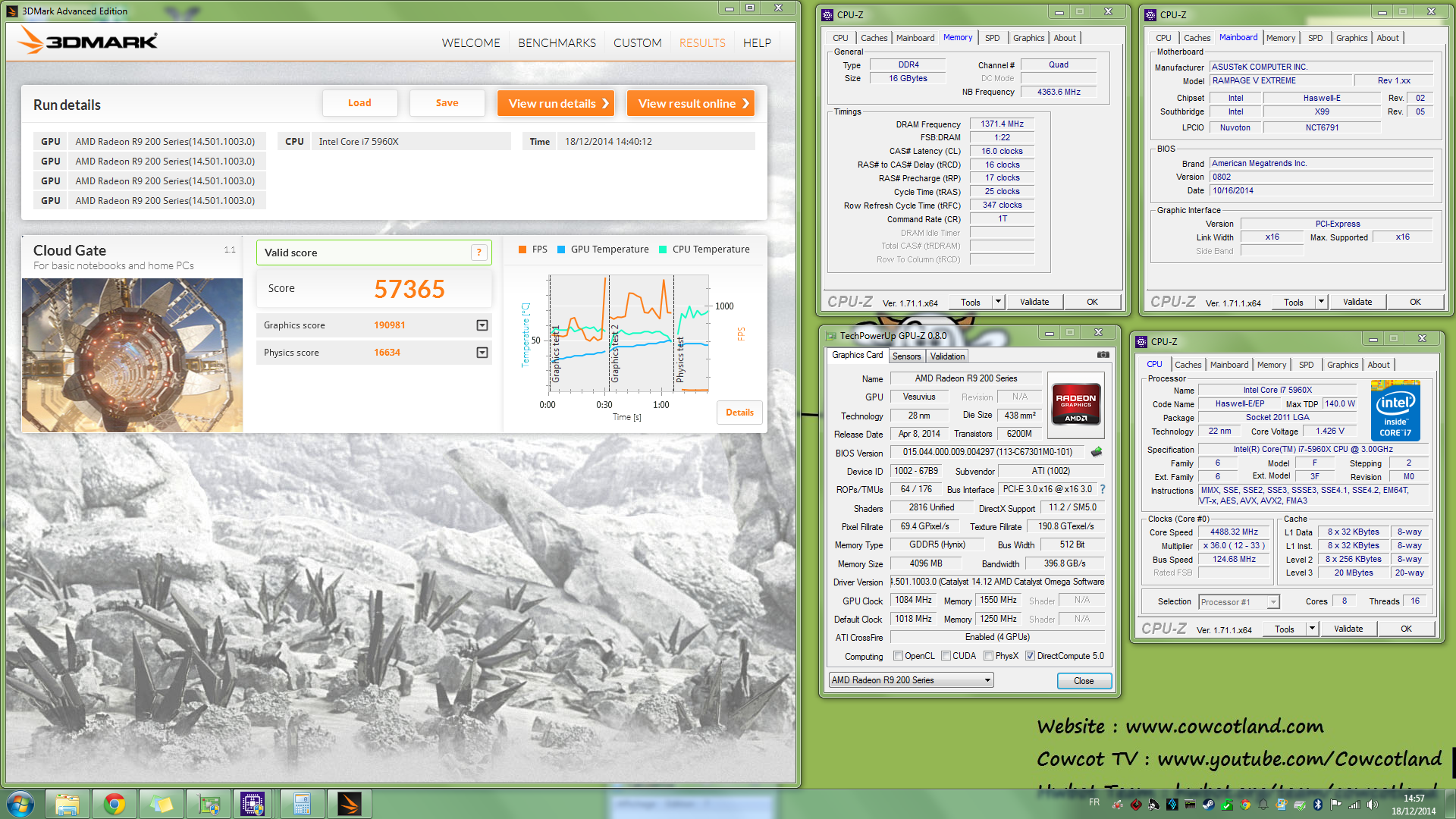Screen dimensions: 1456x819
Task: Click the blue GPU Temperature legend swatch
Action: (561, 249)
